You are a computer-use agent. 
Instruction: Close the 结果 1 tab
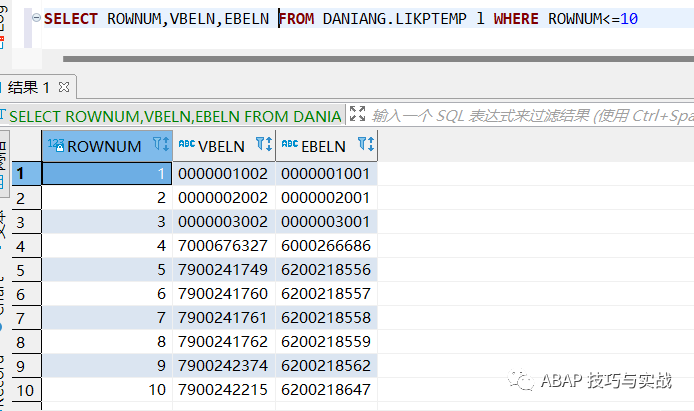[64, 87]
